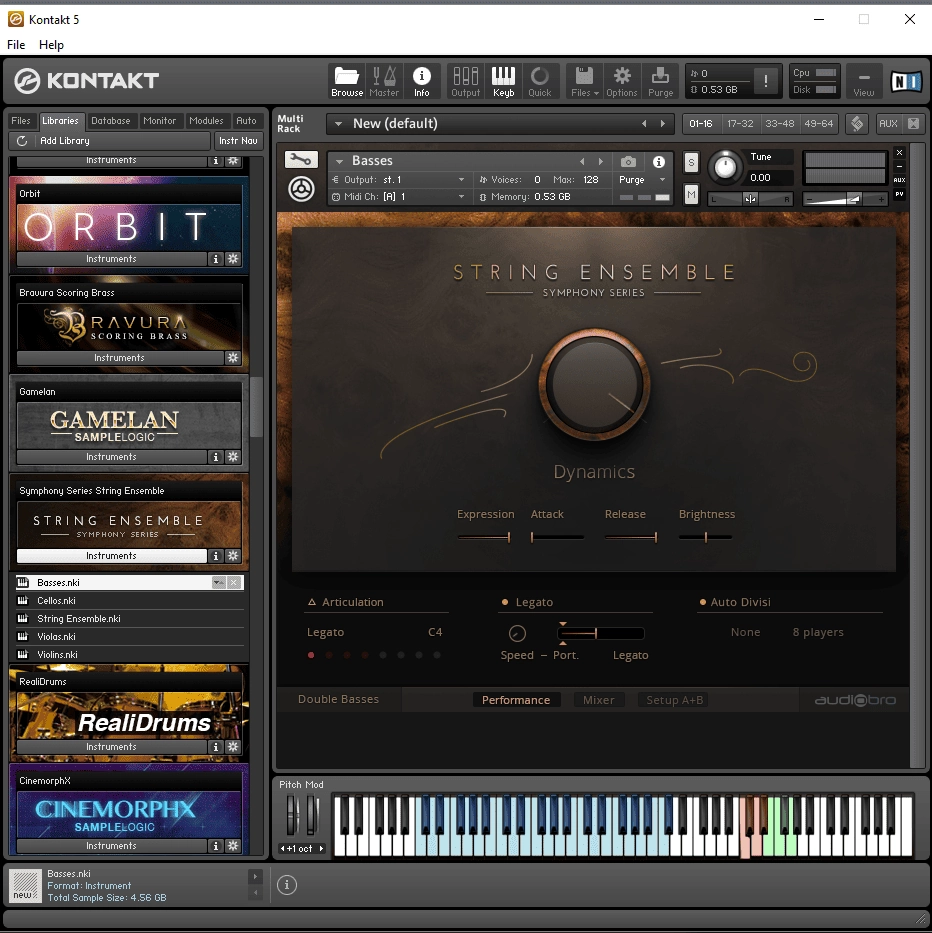Click RealiDrums Instruments button
Image resolution: width=932 pixels, height=933 pixels.
tap(111, 747)
